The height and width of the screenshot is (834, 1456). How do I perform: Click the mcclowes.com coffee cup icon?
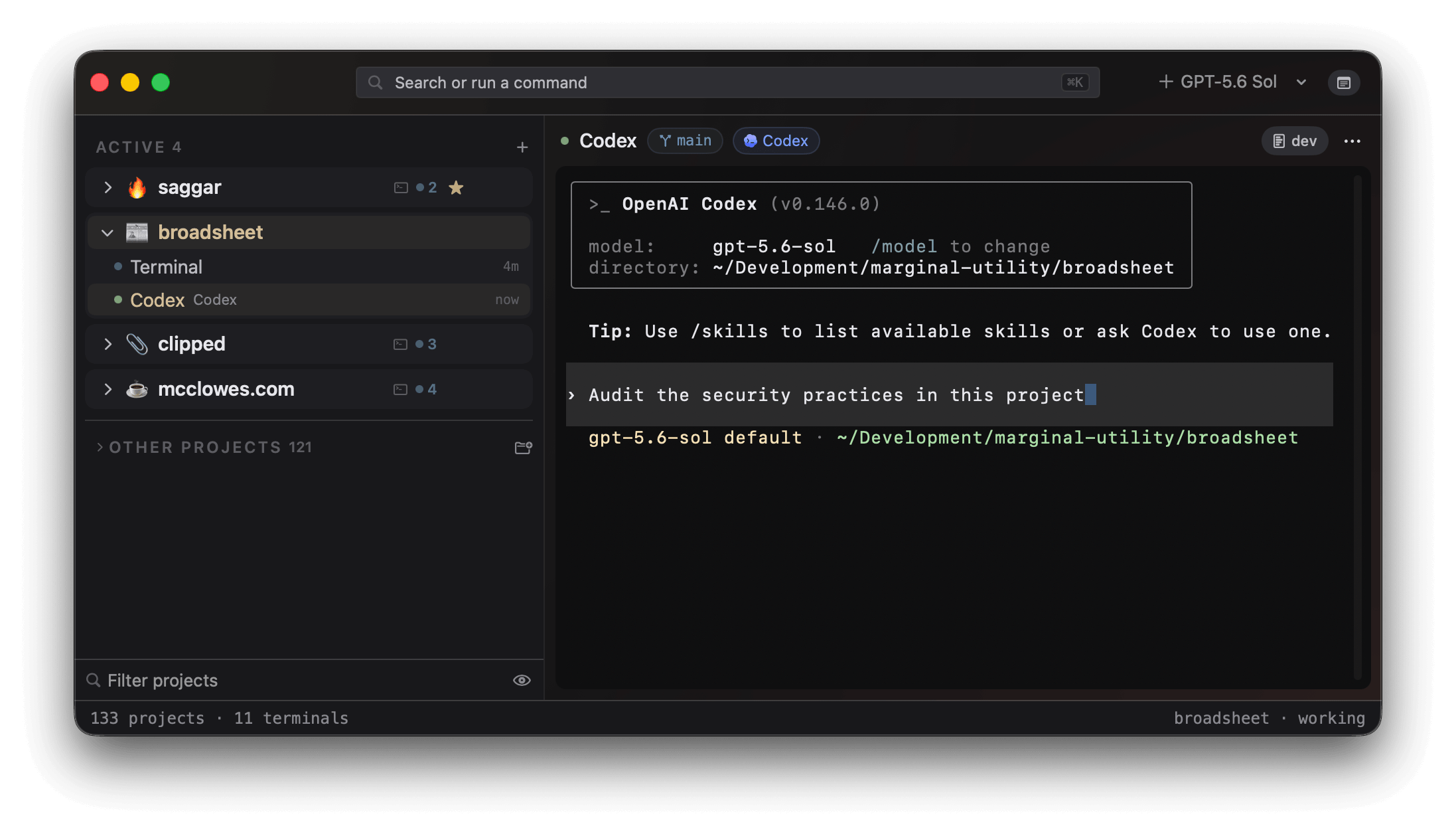point(137,389)
